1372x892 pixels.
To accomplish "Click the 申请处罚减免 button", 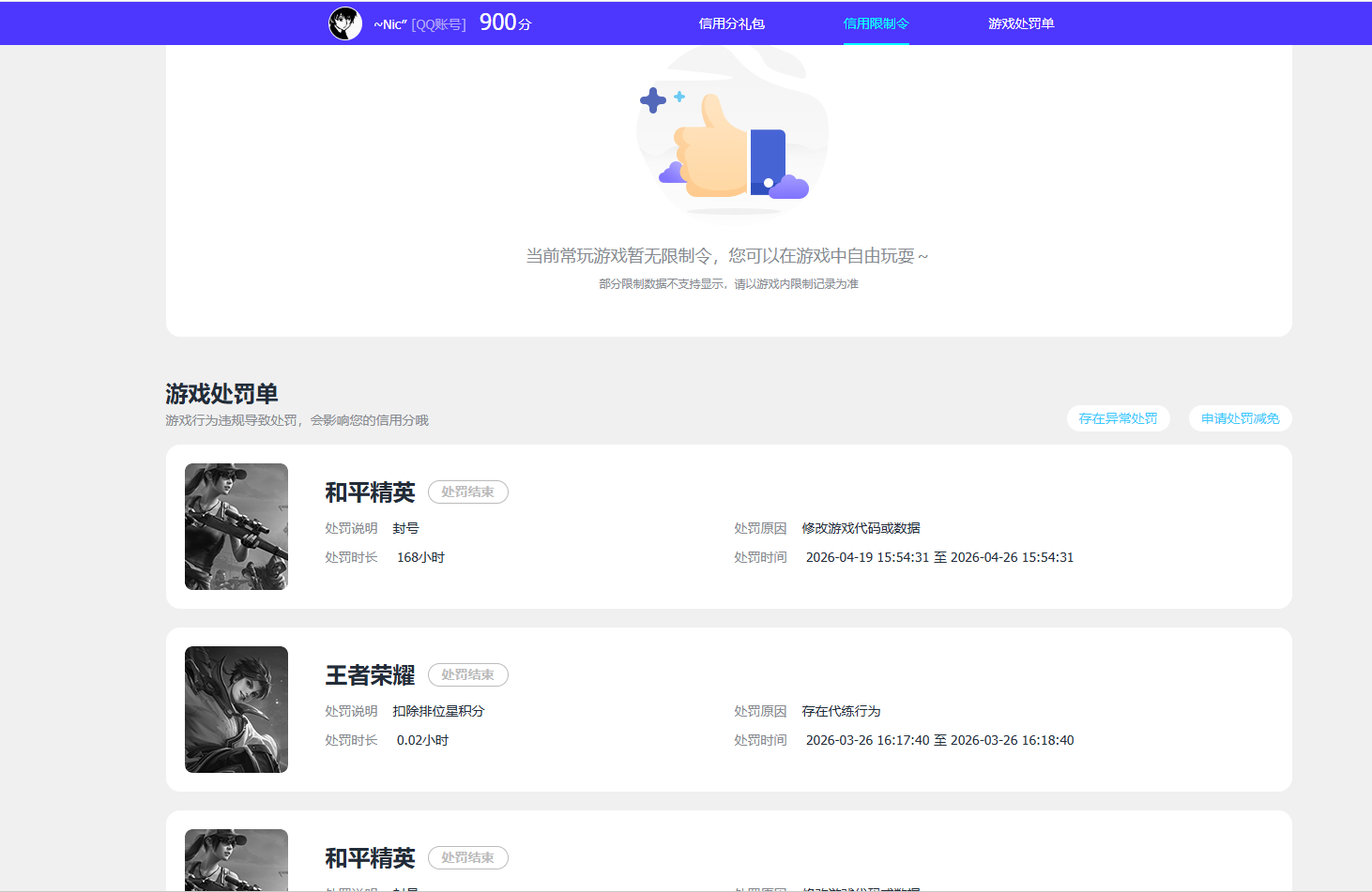I will [x=1241, y=418].
